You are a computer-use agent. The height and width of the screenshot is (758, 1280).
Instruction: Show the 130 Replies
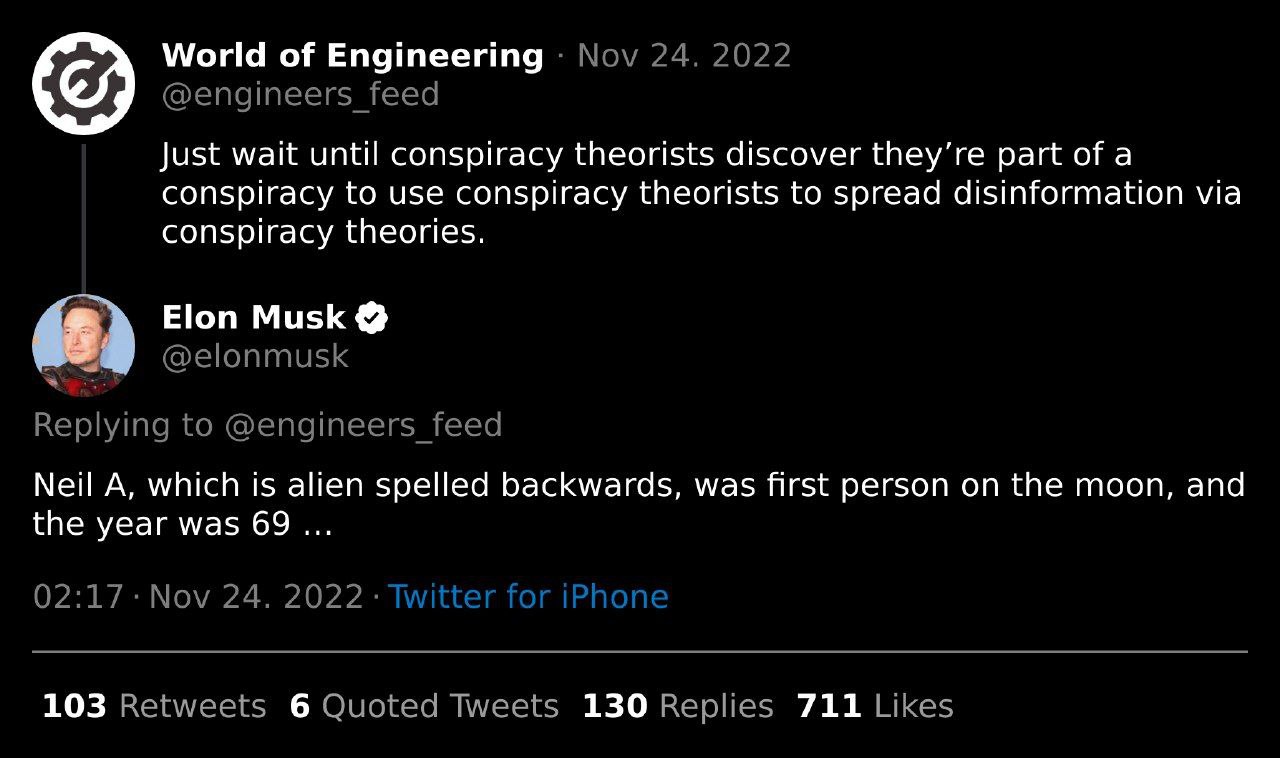[x=678, y=707]
